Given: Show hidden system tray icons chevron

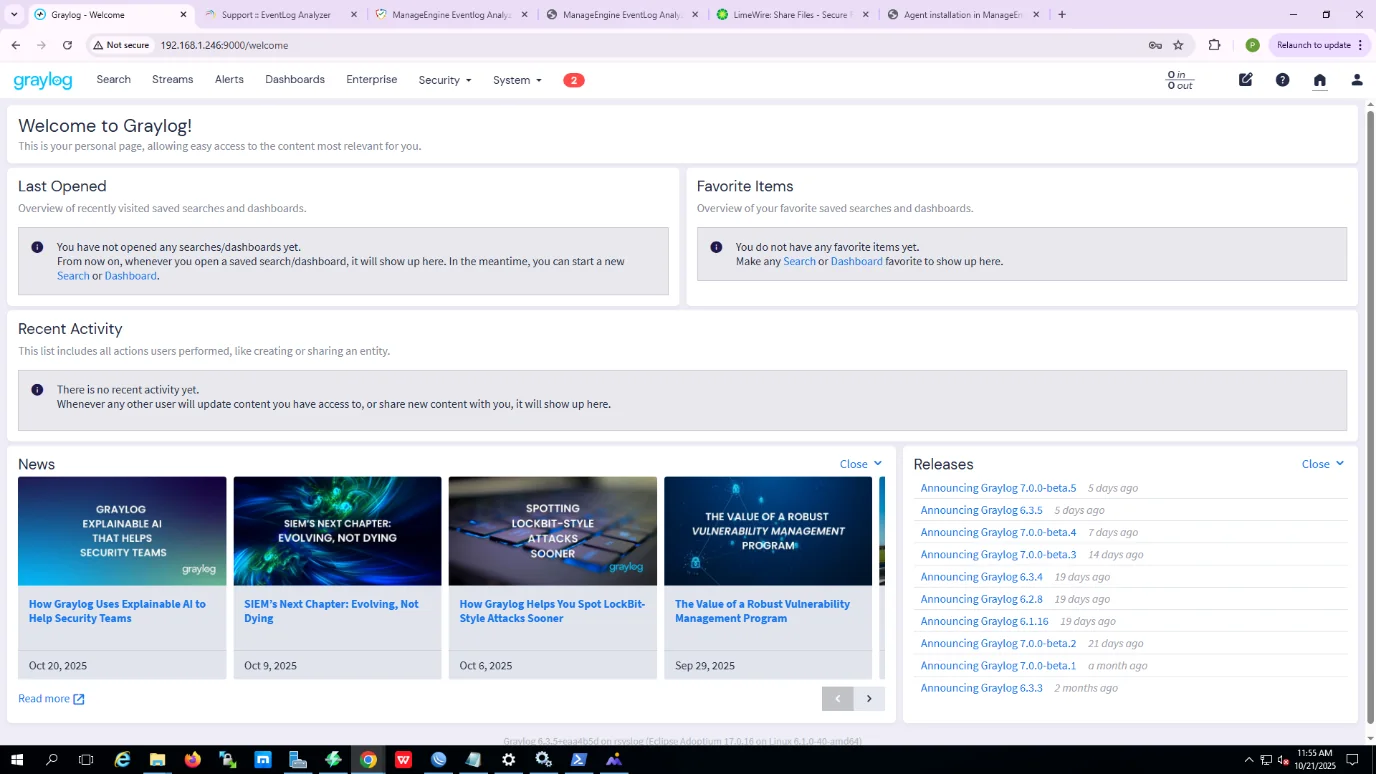Looking at the screenshot, I should click(1247, 760).
